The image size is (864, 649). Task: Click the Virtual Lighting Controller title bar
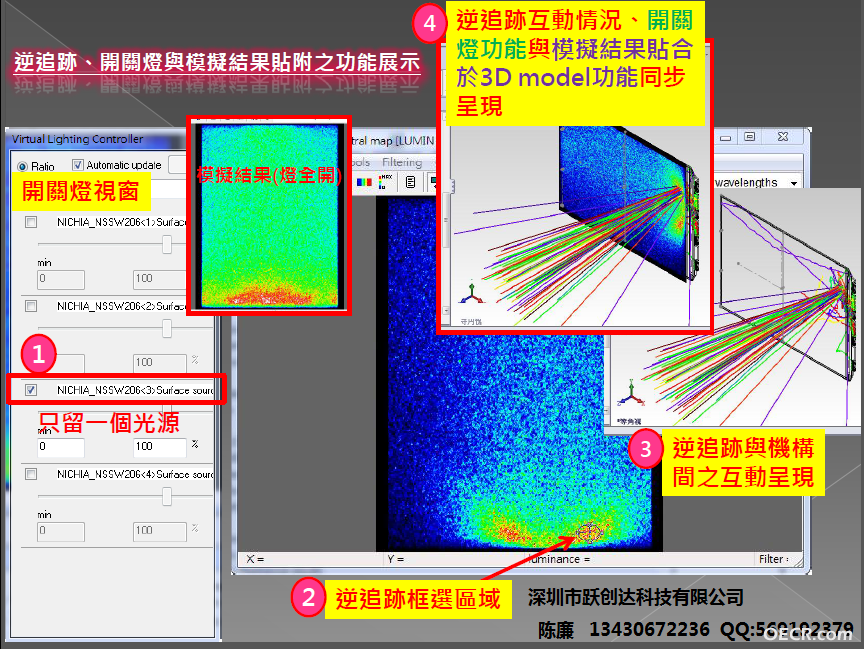[96, 139]
